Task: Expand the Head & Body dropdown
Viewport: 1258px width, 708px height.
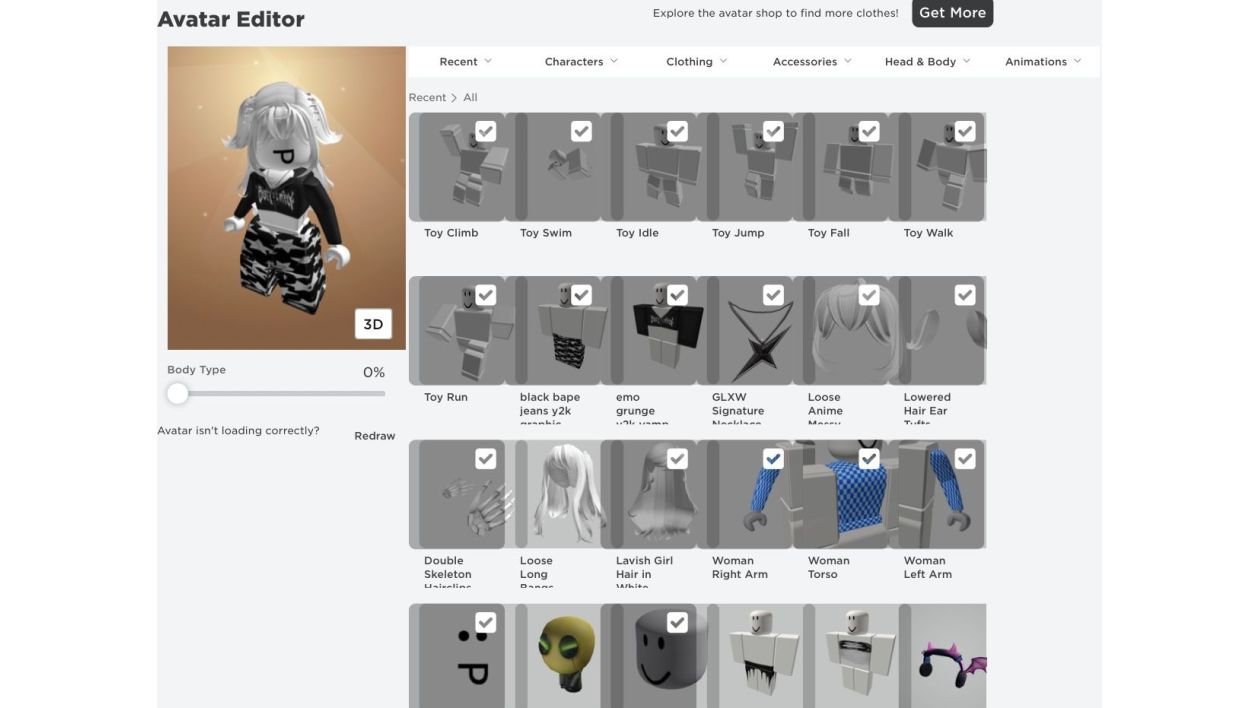Action: (927, 61)
